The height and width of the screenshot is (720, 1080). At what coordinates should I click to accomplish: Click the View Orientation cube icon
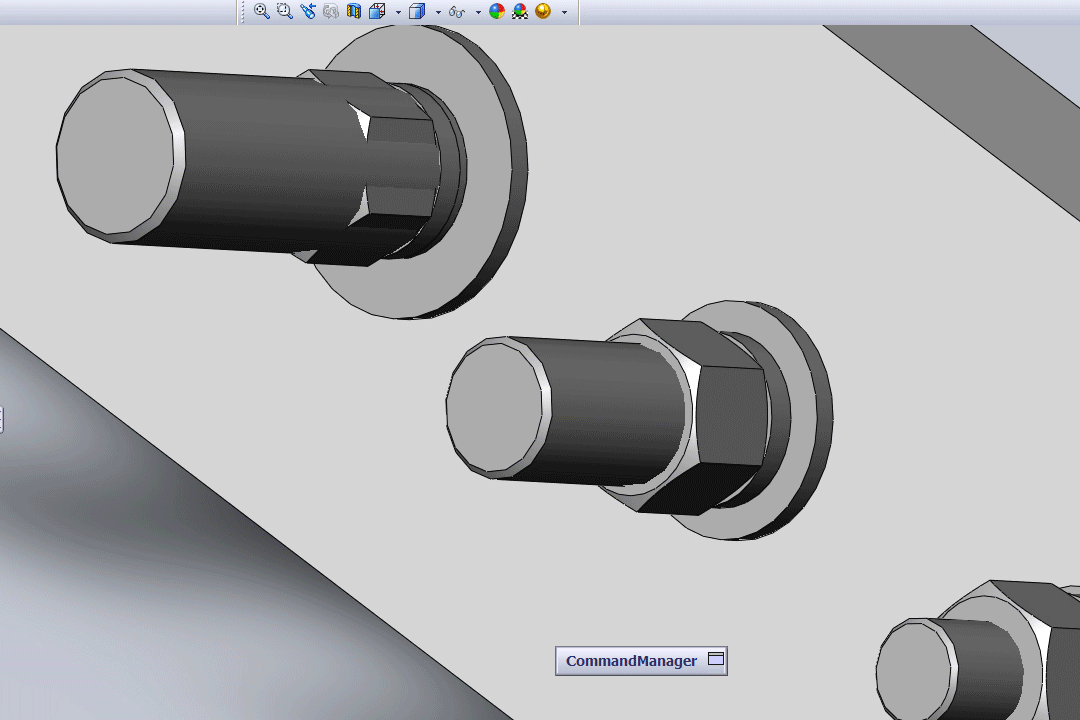pyautogui.click(x=377, y=11)
